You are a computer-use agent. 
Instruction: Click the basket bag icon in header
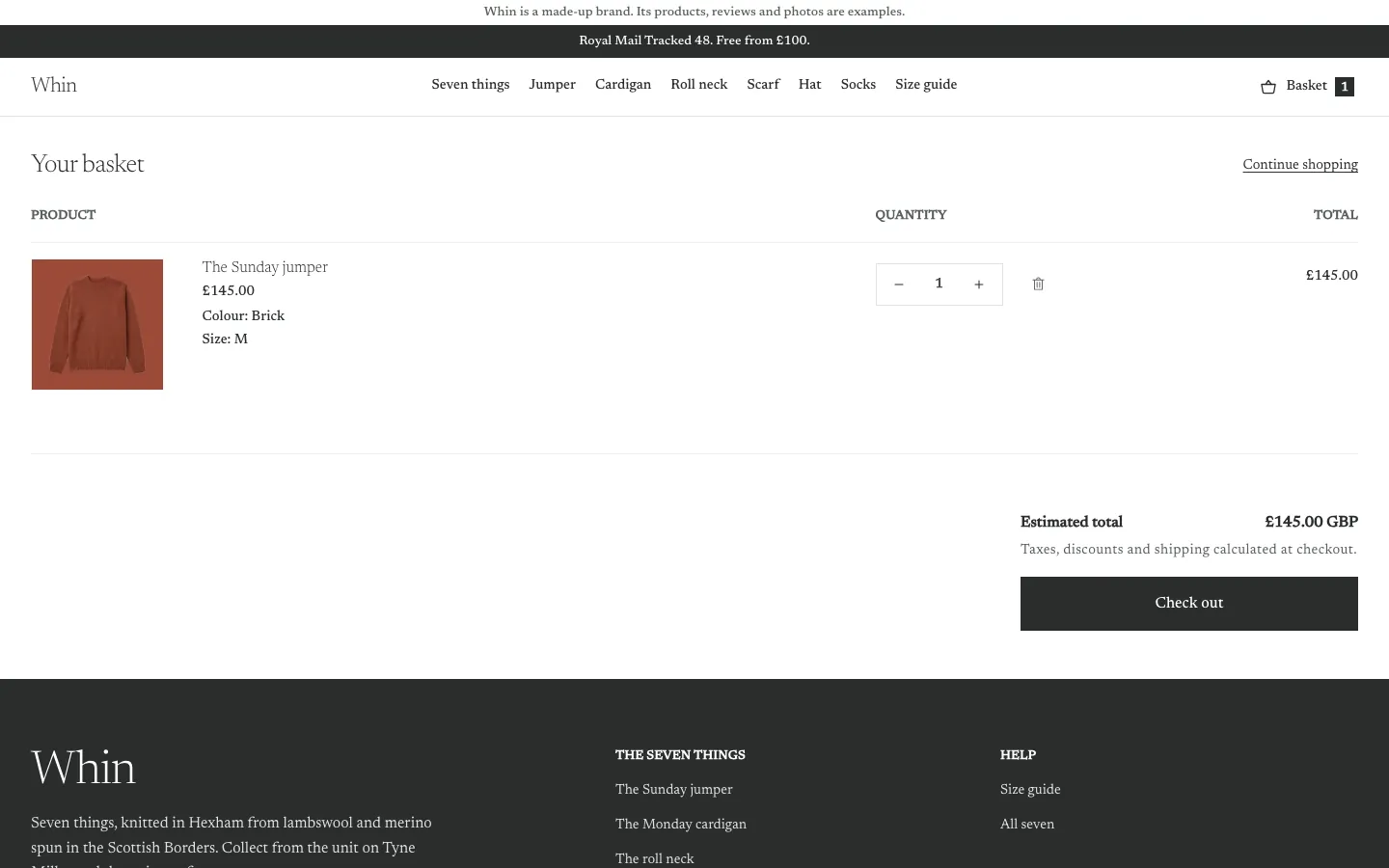tap(1268, 87)
